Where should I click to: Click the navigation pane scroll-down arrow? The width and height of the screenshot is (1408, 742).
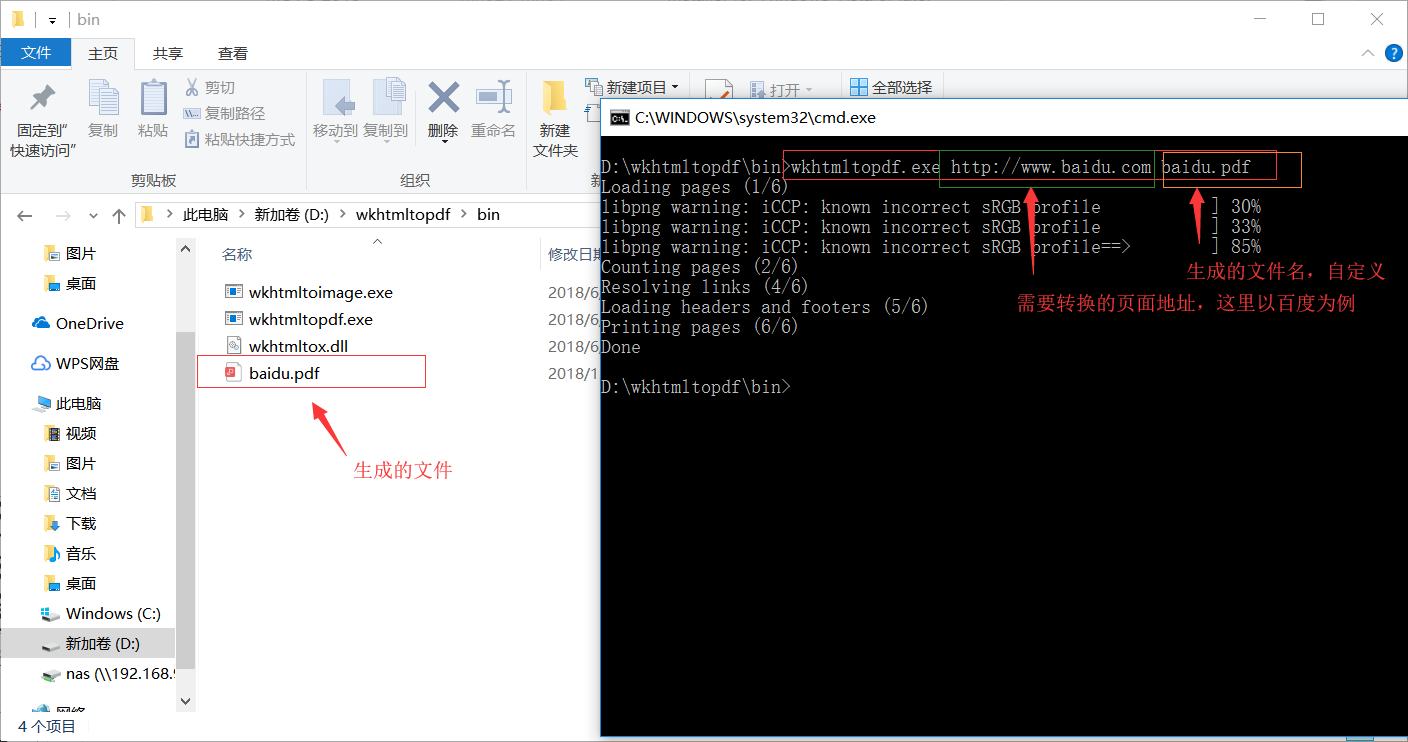[x=185, y=703]
